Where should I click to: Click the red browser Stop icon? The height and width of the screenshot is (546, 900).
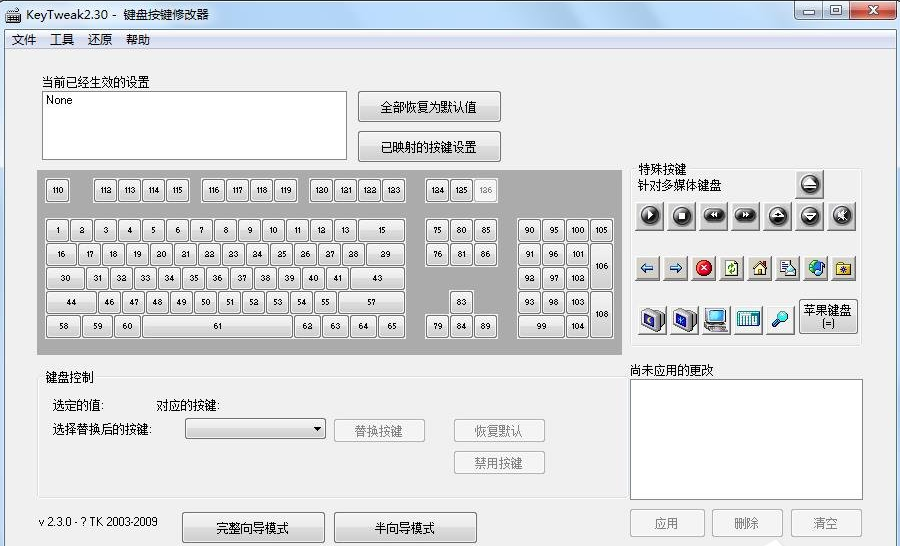[x=704, y=268]
